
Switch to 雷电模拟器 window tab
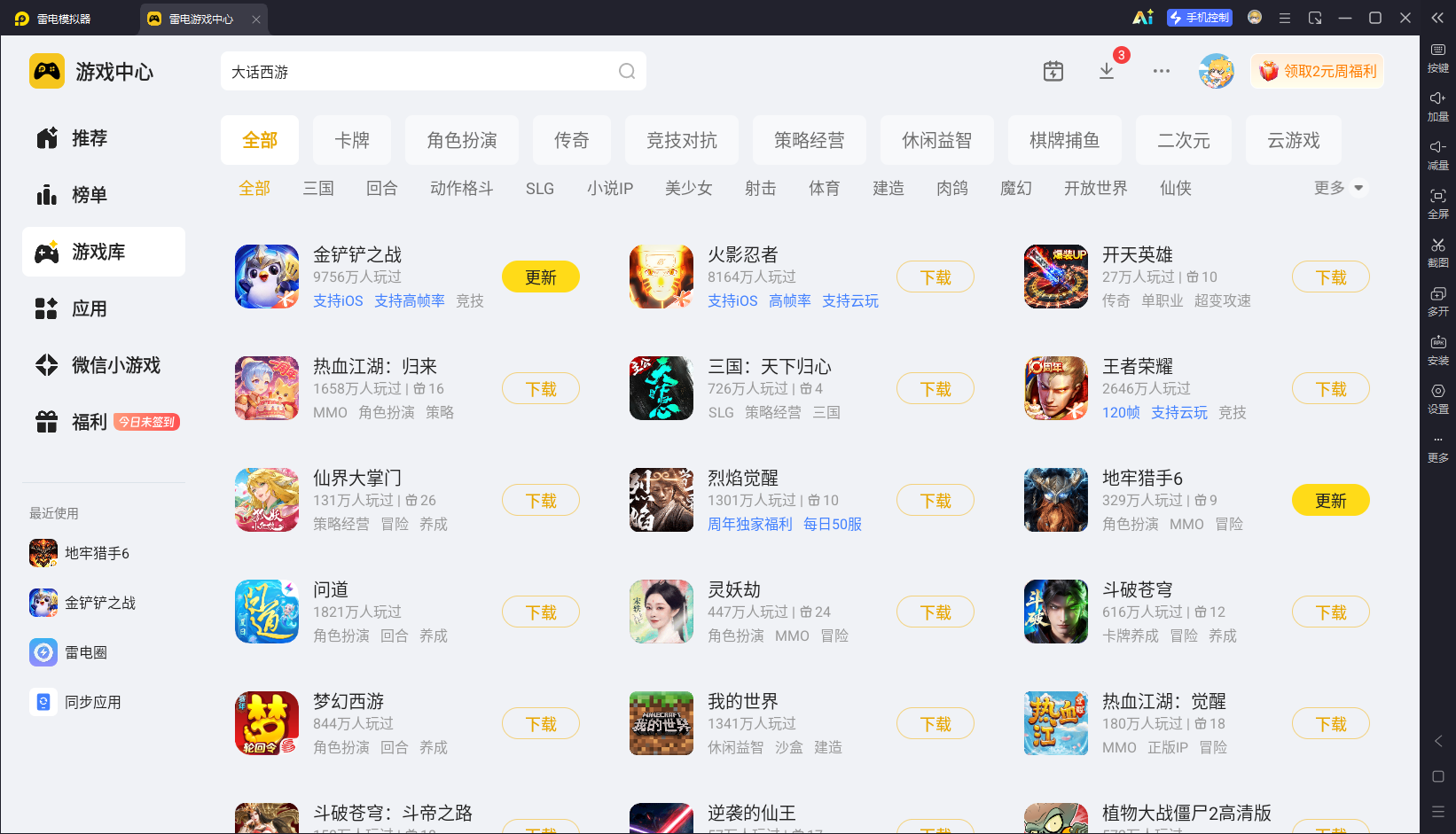(54, 19)
